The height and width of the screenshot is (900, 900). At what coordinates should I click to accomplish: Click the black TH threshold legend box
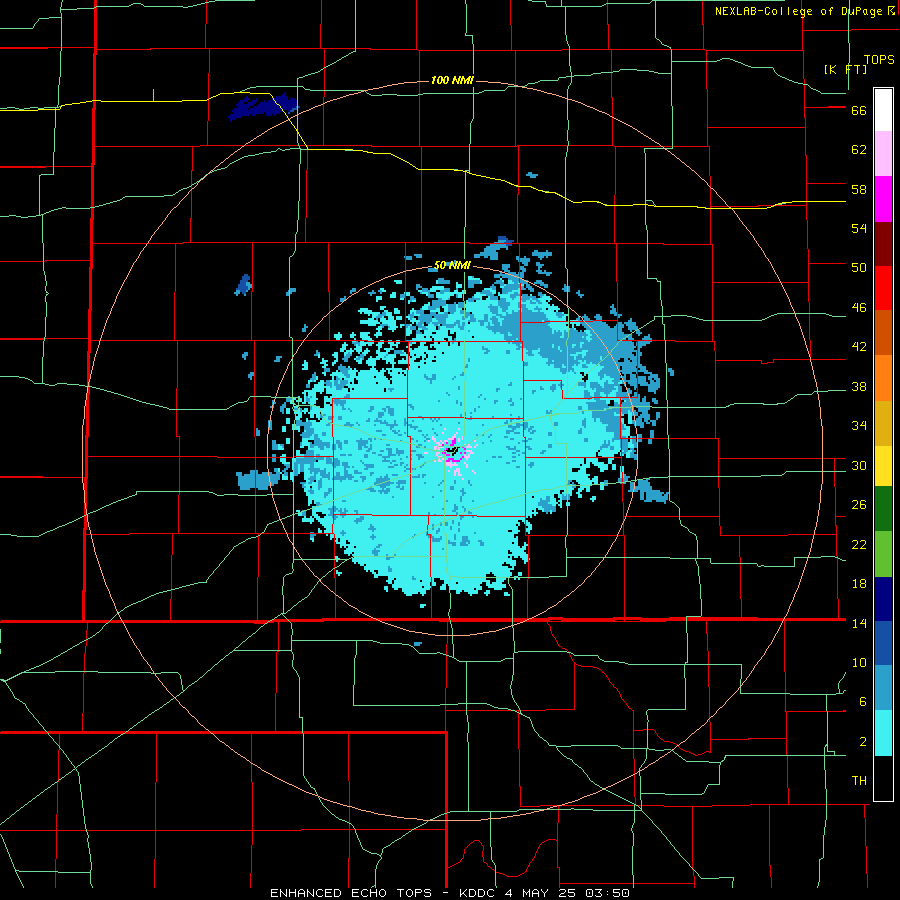pos(883,778)
